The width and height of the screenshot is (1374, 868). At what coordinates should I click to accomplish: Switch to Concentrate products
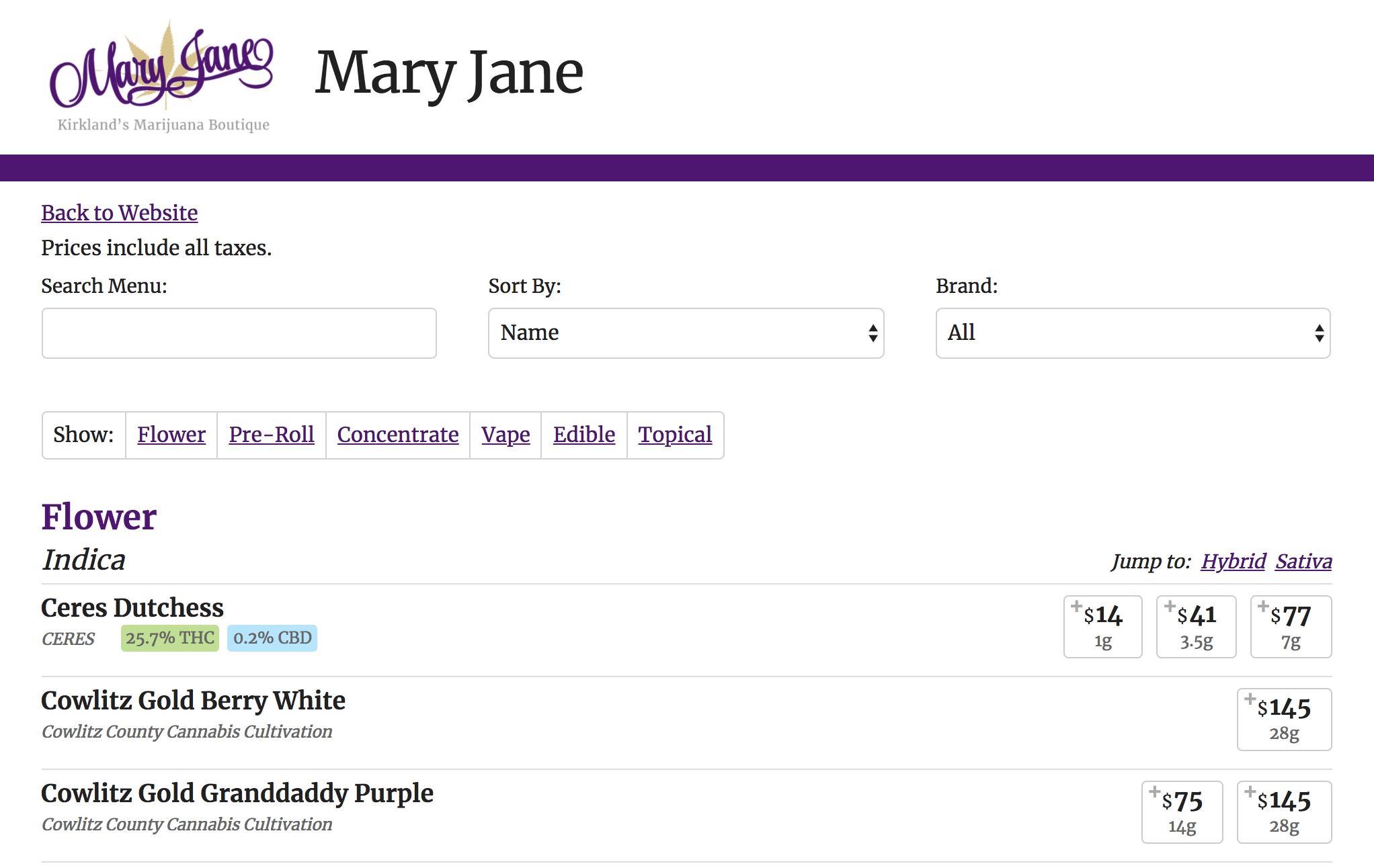click(397, 435)
